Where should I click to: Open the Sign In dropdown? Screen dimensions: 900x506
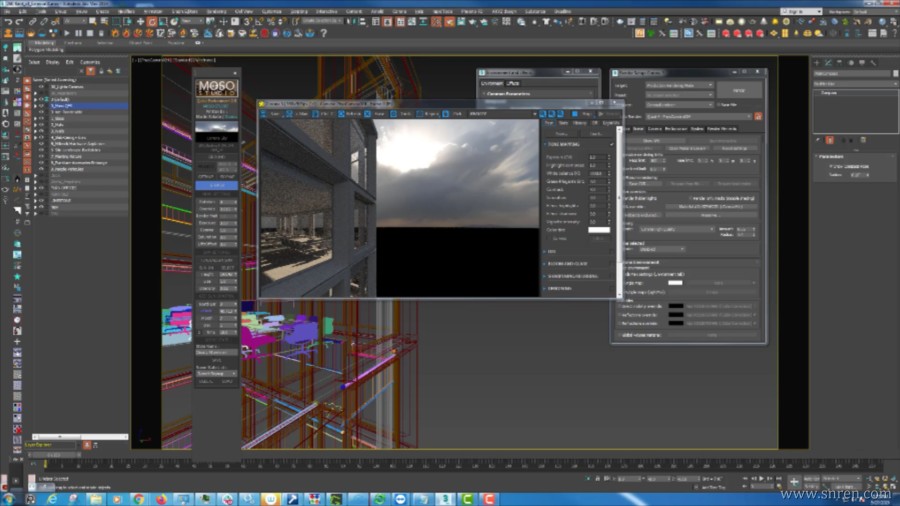point(801,11)
